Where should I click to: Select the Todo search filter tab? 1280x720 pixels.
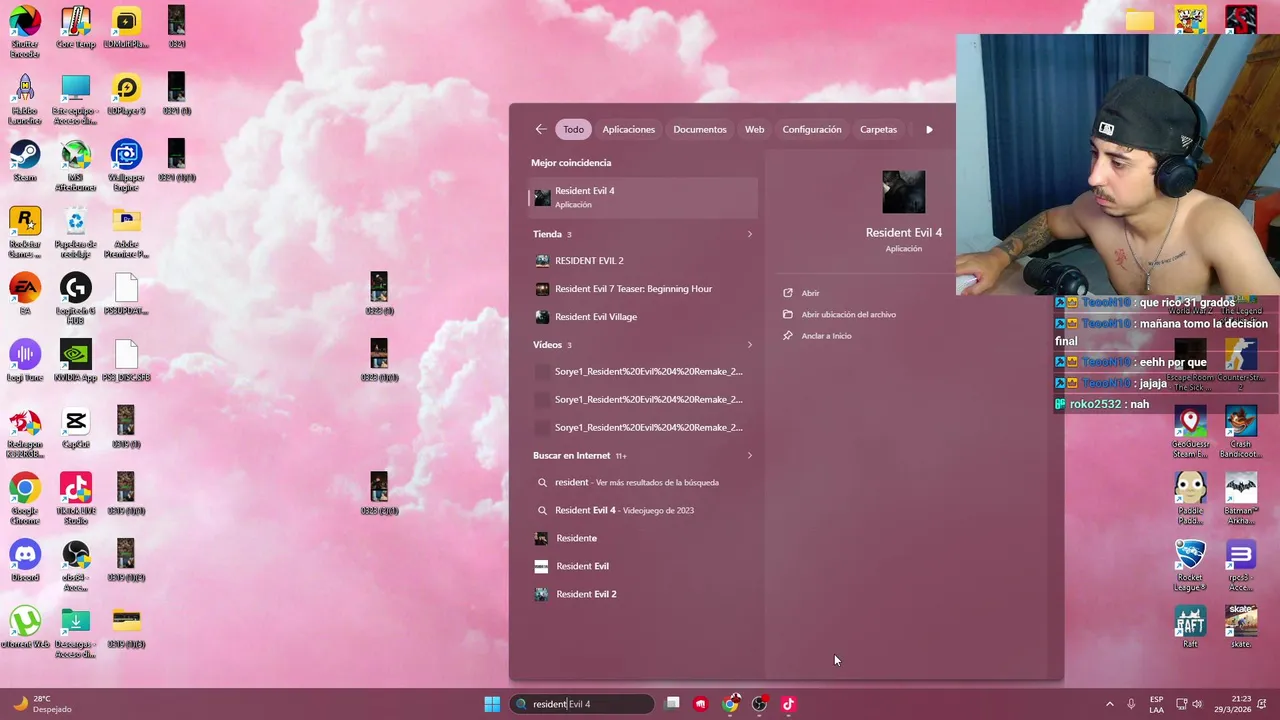tap(573, 129)
